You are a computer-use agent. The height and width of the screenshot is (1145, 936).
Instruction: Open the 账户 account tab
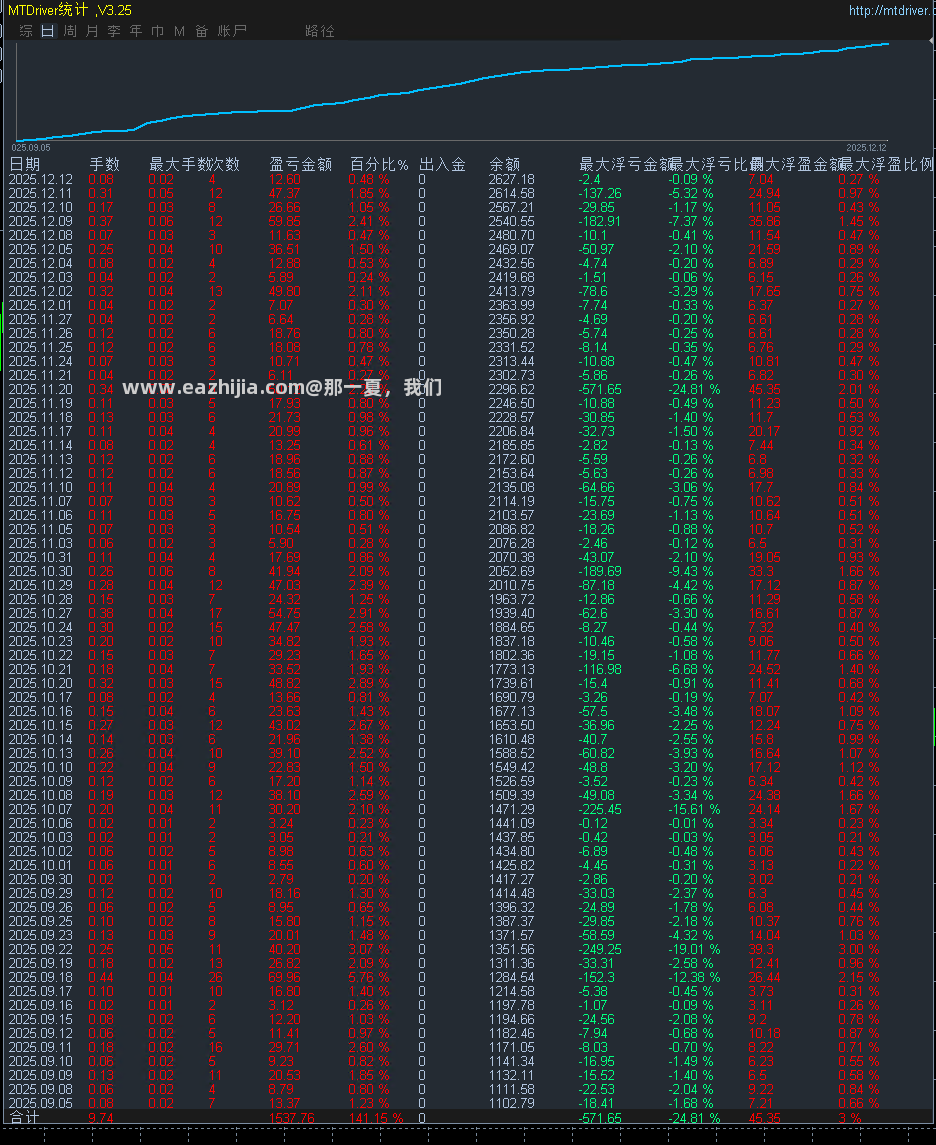[232, 31]
